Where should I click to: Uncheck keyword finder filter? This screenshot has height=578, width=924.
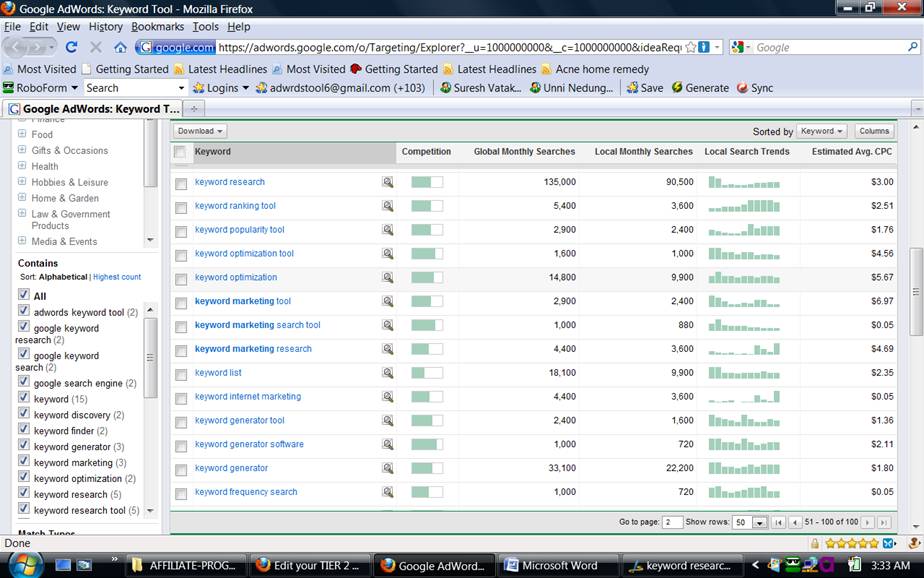(x=24, y=428)
